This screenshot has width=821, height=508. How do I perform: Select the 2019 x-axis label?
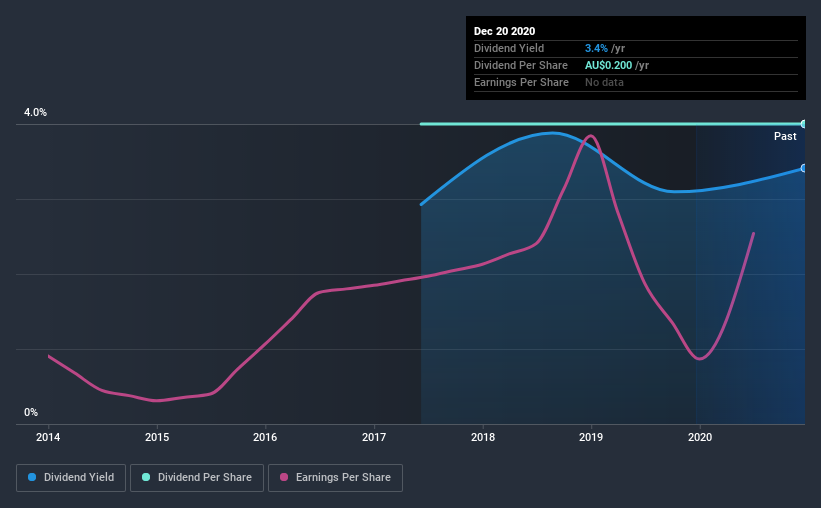click(x=591, y=437)
